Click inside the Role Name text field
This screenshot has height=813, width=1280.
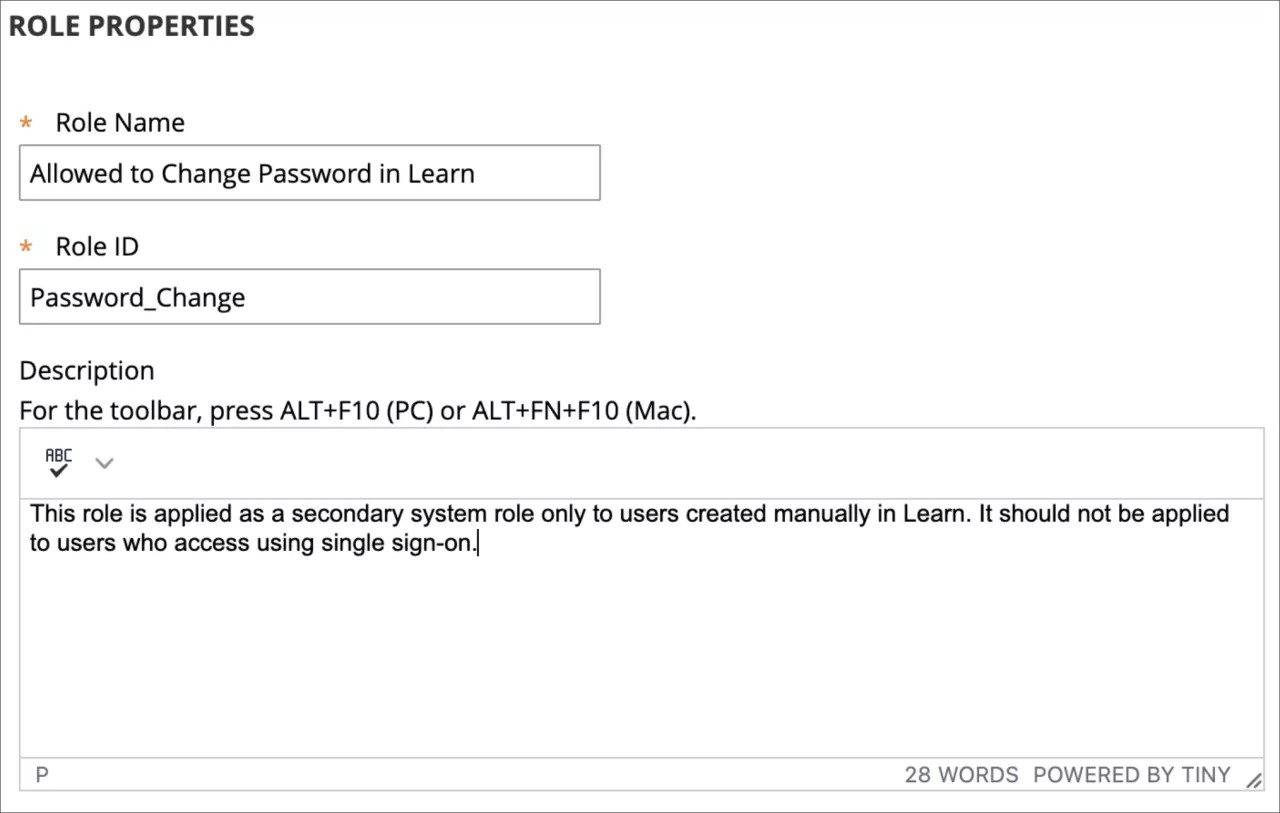coord(310,172)
